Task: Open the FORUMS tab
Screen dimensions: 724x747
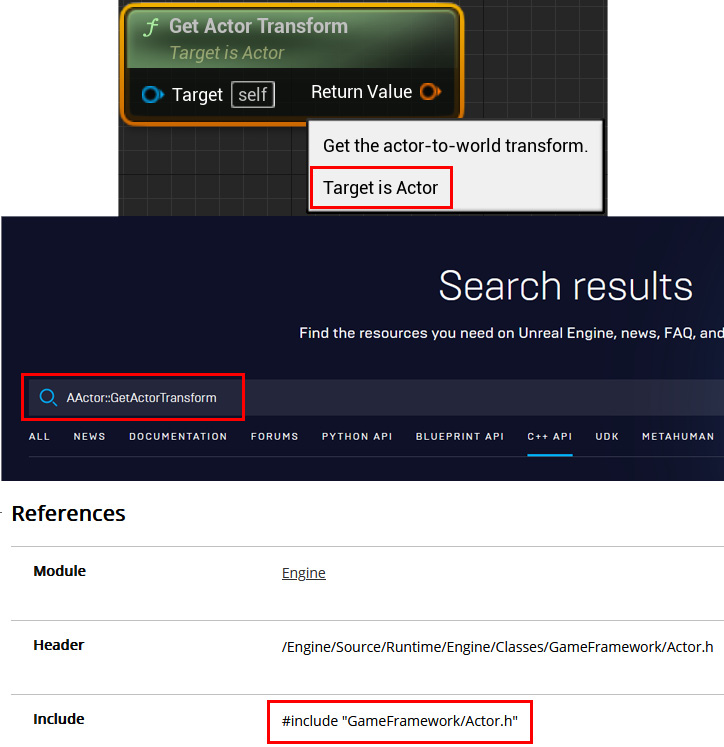Action: point(274,436)
